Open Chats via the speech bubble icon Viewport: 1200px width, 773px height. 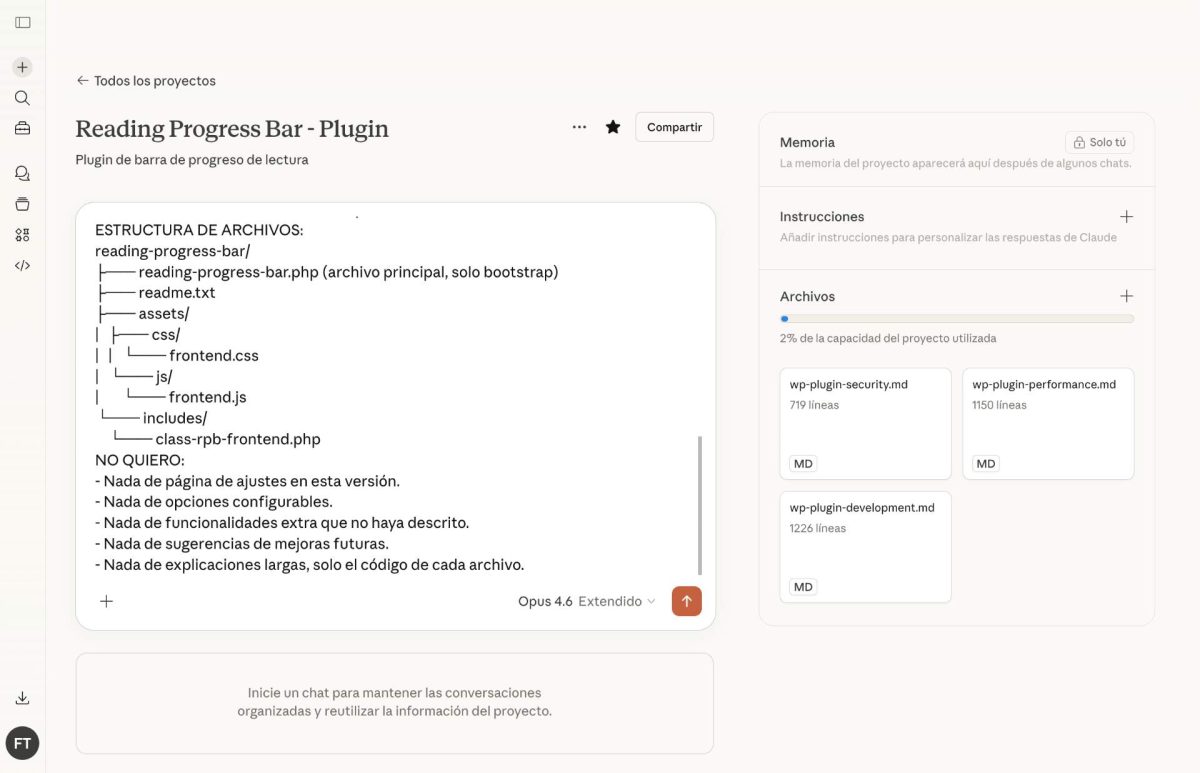22,173
